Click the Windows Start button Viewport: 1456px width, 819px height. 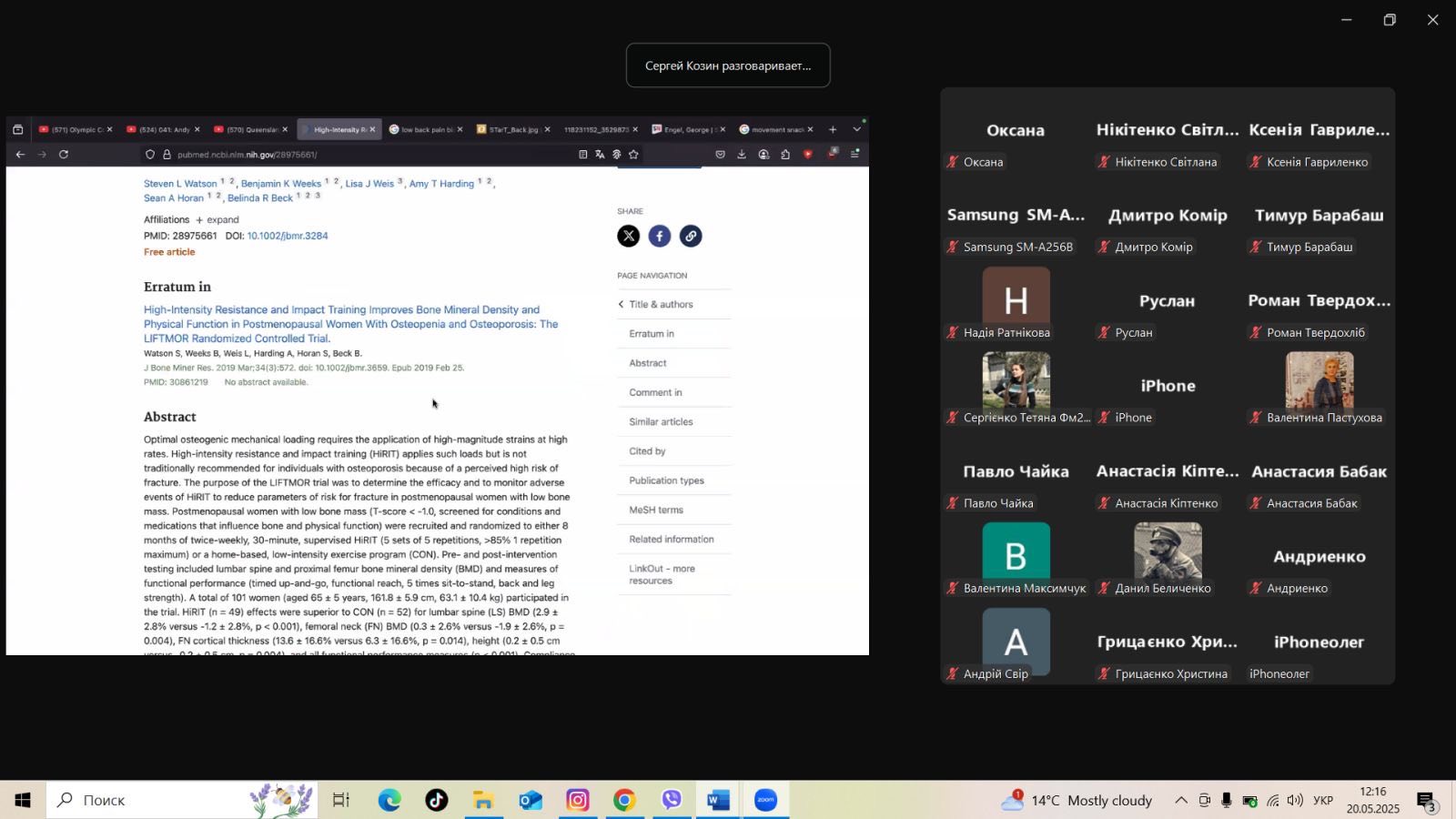pyautogui.click(x=23, y=800)
